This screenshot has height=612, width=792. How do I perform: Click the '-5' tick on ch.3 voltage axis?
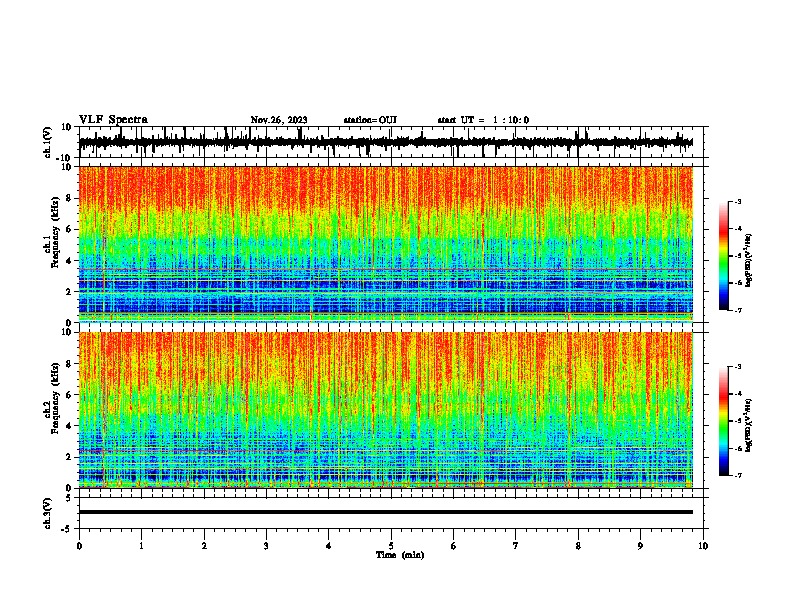[x=67, y=529]
